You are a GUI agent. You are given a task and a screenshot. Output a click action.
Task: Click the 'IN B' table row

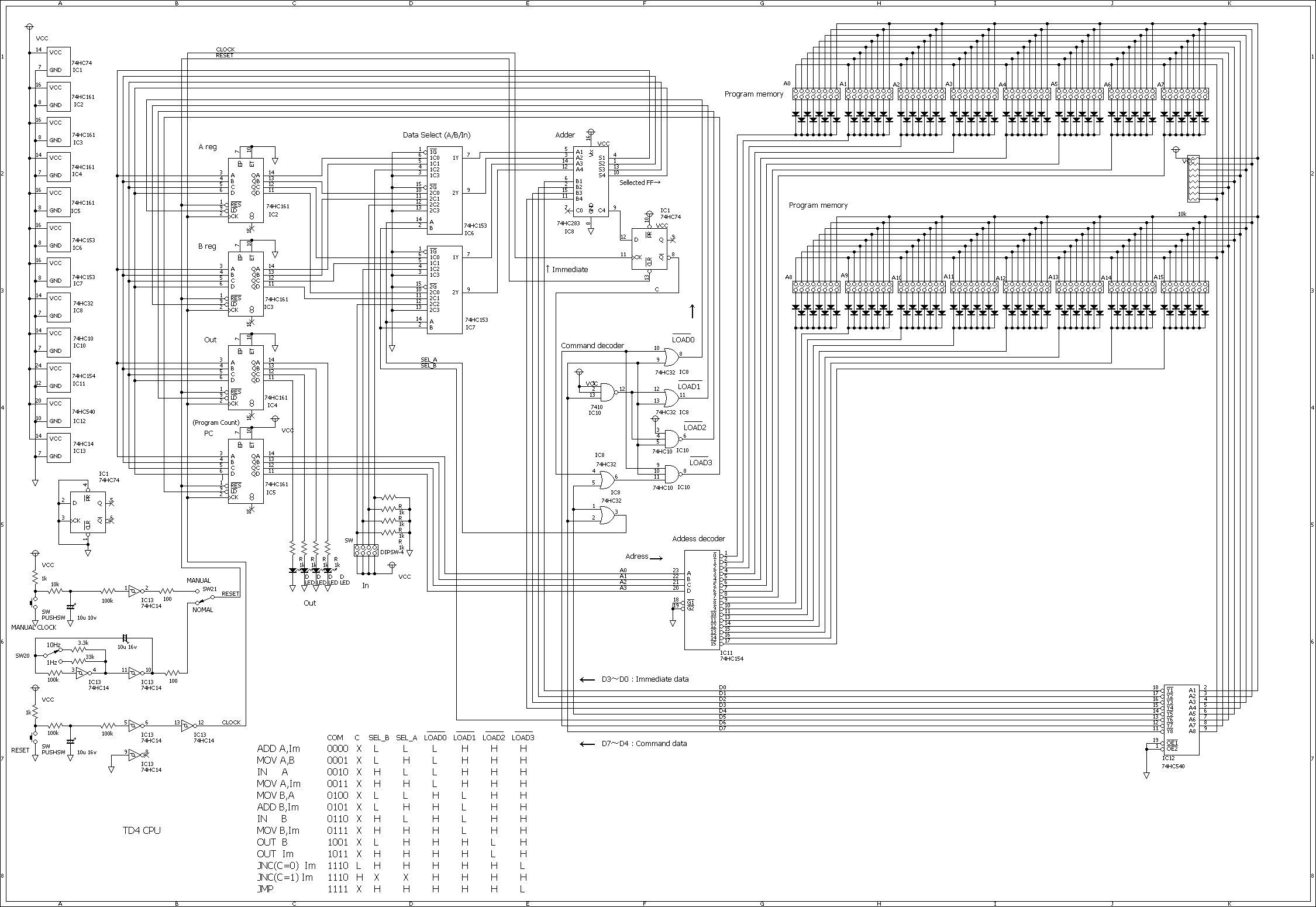click(x=392, y=819)
